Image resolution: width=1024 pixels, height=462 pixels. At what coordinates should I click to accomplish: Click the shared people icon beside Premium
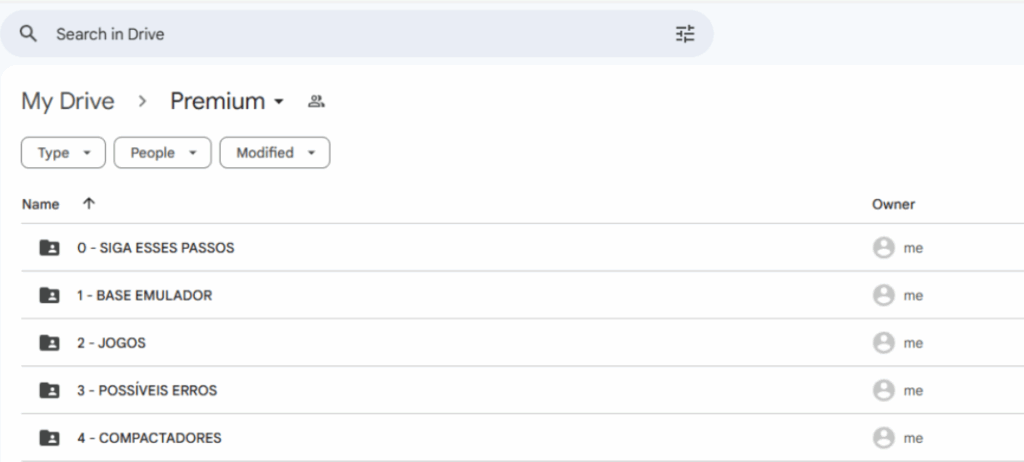tap(316, 101)
